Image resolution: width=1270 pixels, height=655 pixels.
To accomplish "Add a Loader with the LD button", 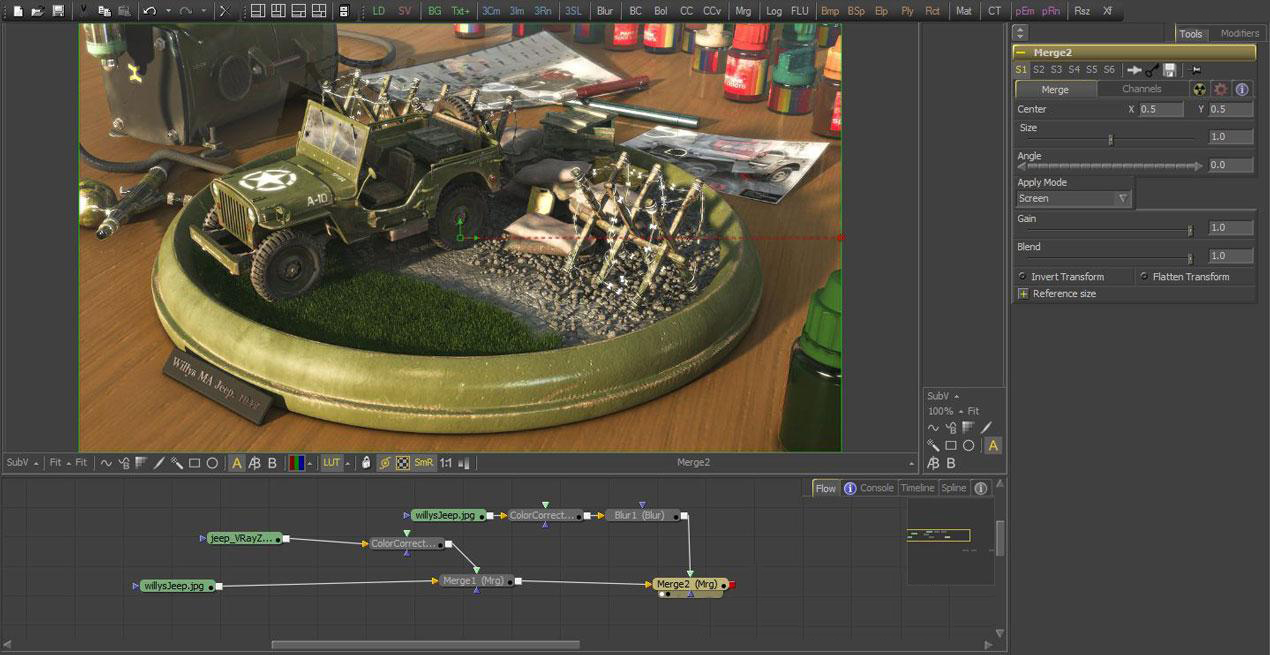I will point(379,11).
